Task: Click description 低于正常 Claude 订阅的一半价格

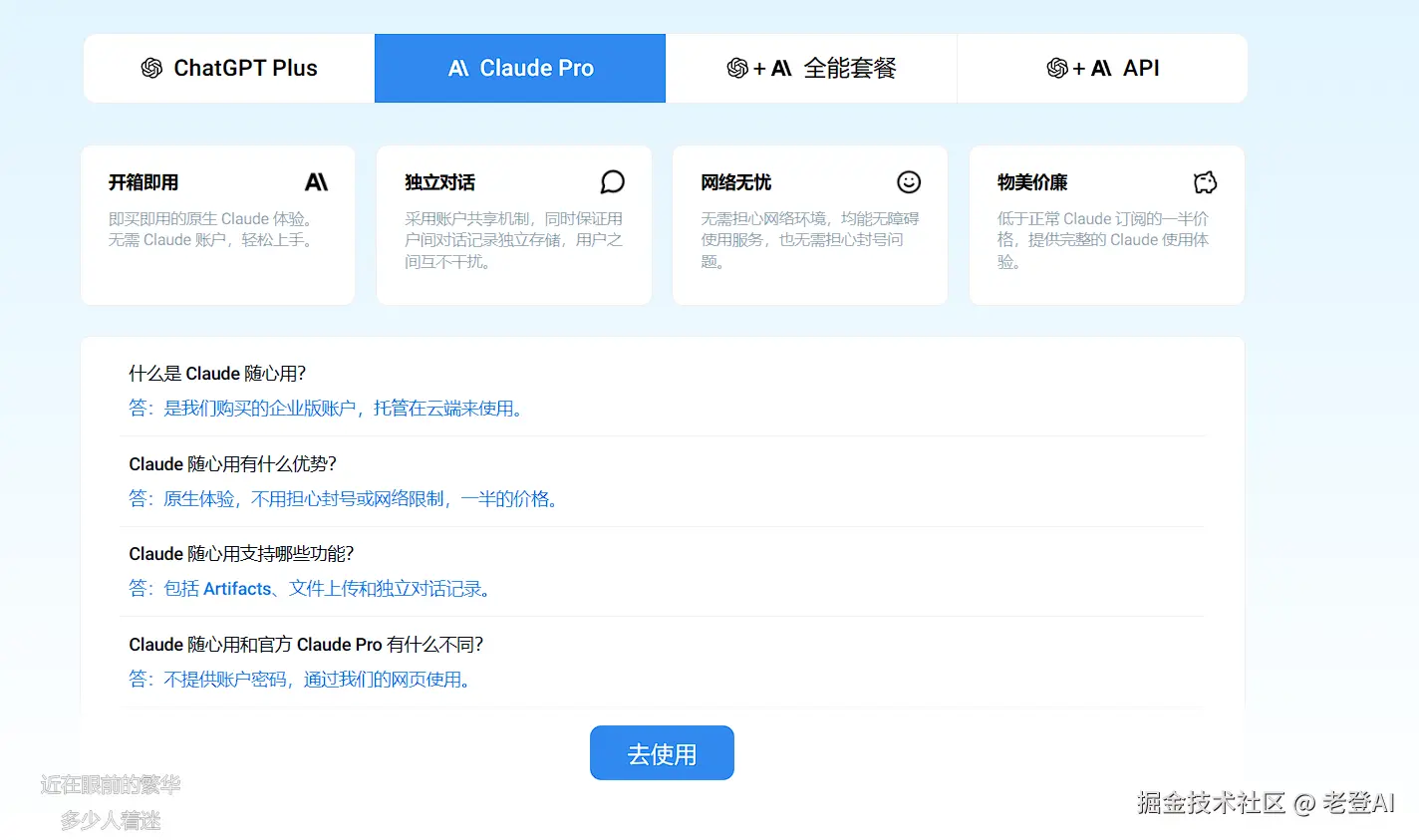Action: (x=1103, y=240)
